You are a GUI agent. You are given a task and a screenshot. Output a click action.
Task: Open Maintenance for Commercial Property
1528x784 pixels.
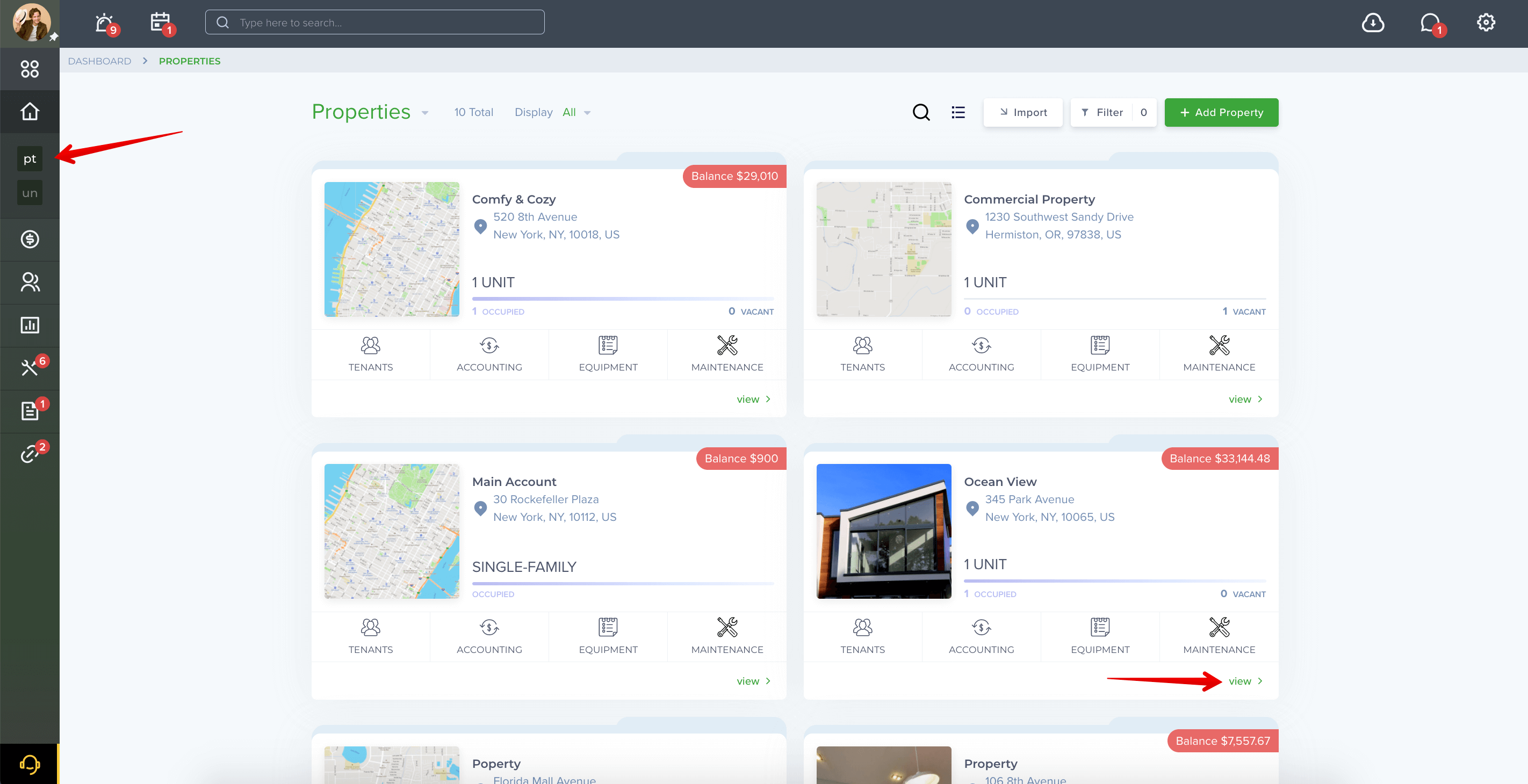[x=1219, y=354]
